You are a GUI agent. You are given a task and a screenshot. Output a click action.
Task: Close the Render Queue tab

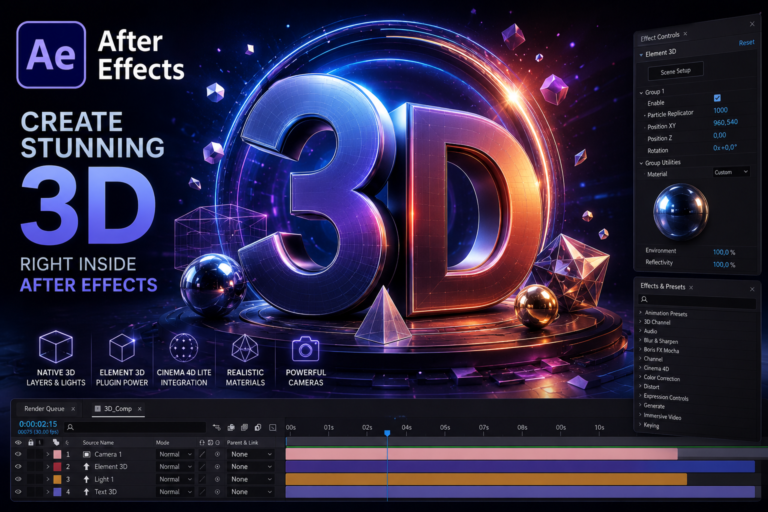[x=73, y=409]
